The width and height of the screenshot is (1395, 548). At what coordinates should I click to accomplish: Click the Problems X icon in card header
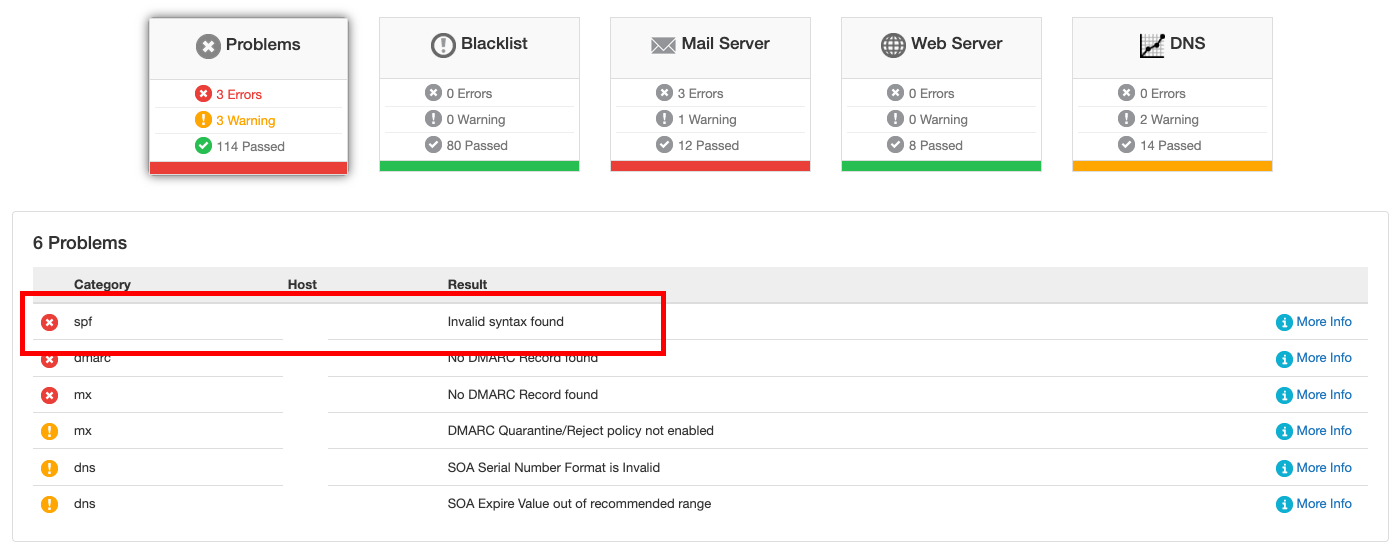pos(208,46)
